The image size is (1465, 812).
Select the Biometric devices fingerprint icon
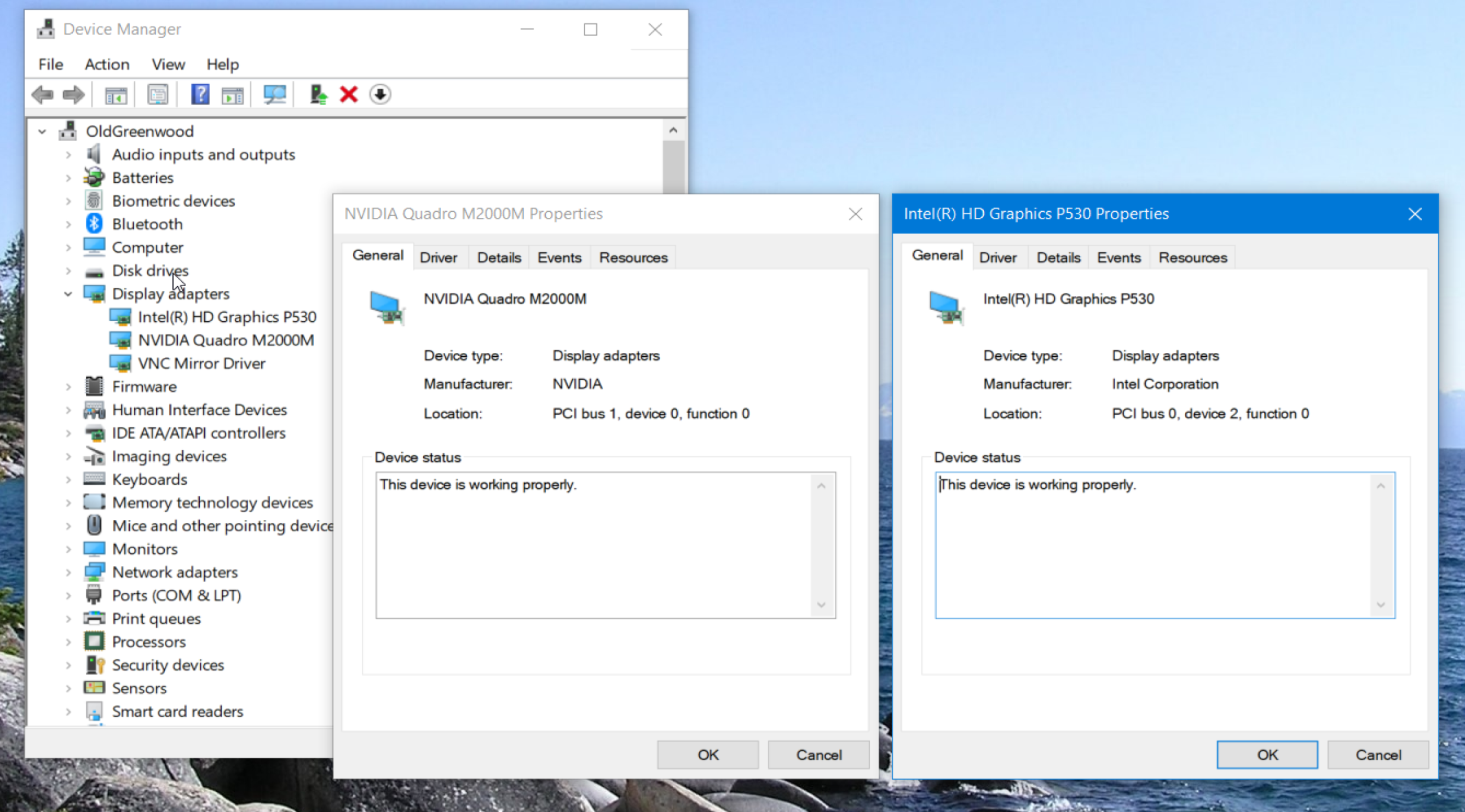pos(94,201)
